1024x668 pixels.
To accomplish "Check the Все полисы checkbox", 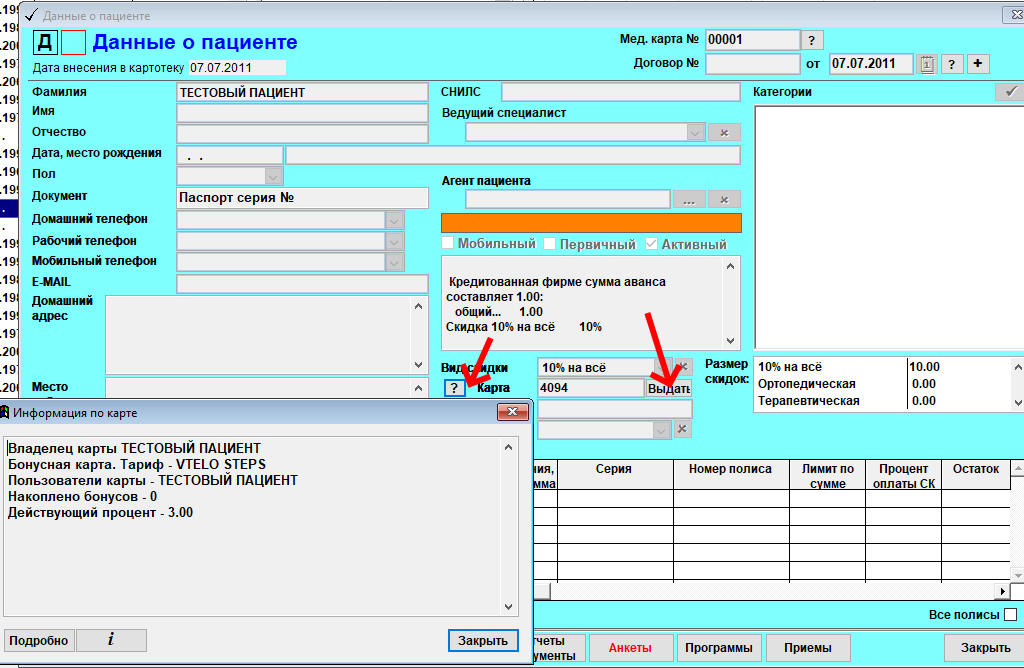I will pyautogui.click(x=1011, y=614).
